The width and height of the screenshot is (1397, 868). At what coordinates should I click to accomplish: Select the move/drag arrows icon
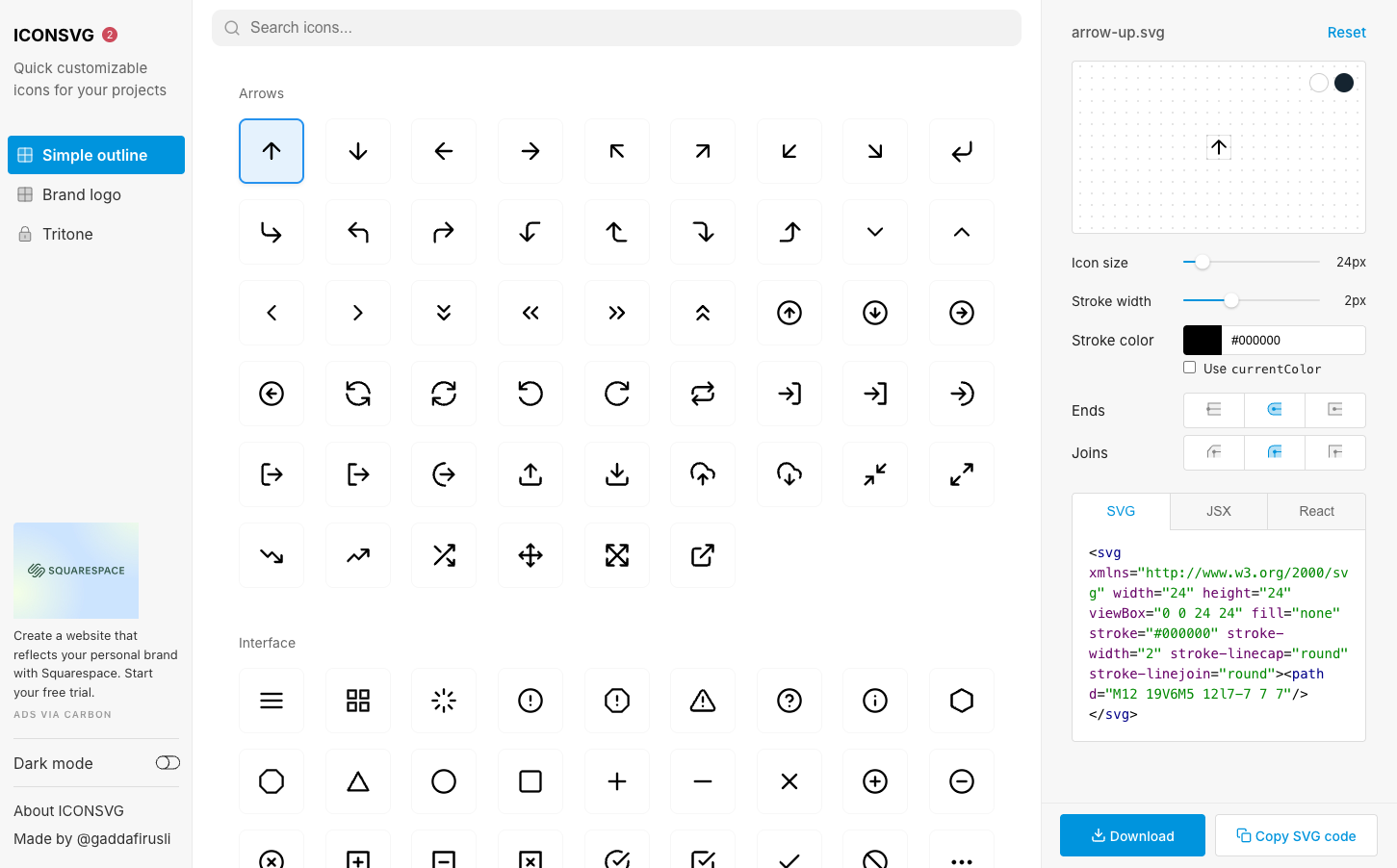pos(530,554)
